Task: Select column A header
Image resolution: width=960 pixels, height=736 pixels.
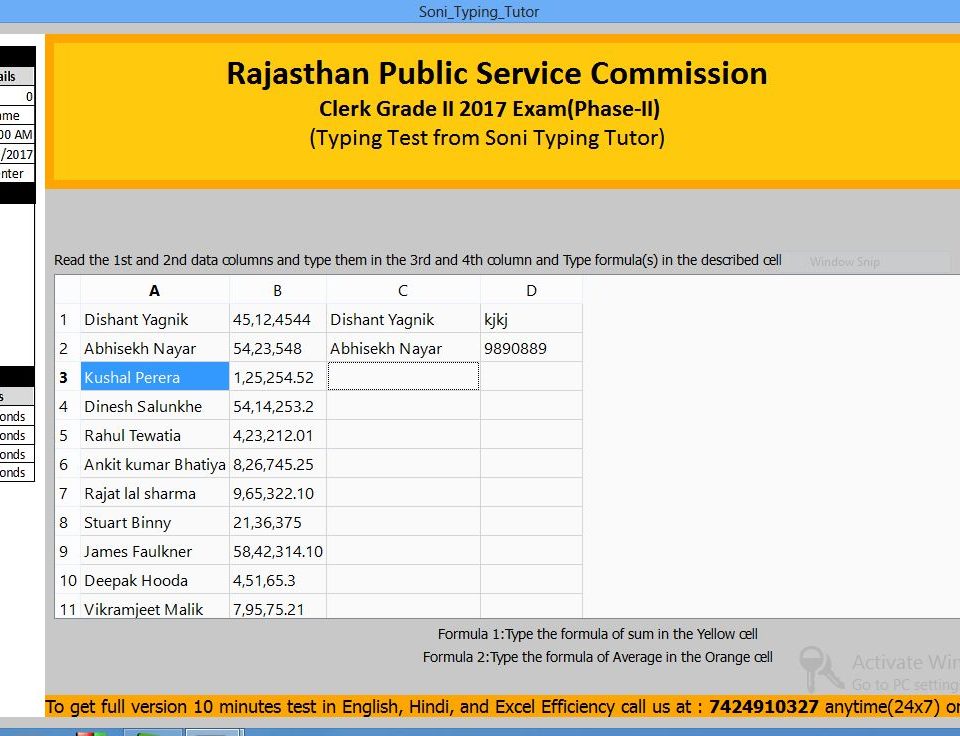Action: click(155, 290)
